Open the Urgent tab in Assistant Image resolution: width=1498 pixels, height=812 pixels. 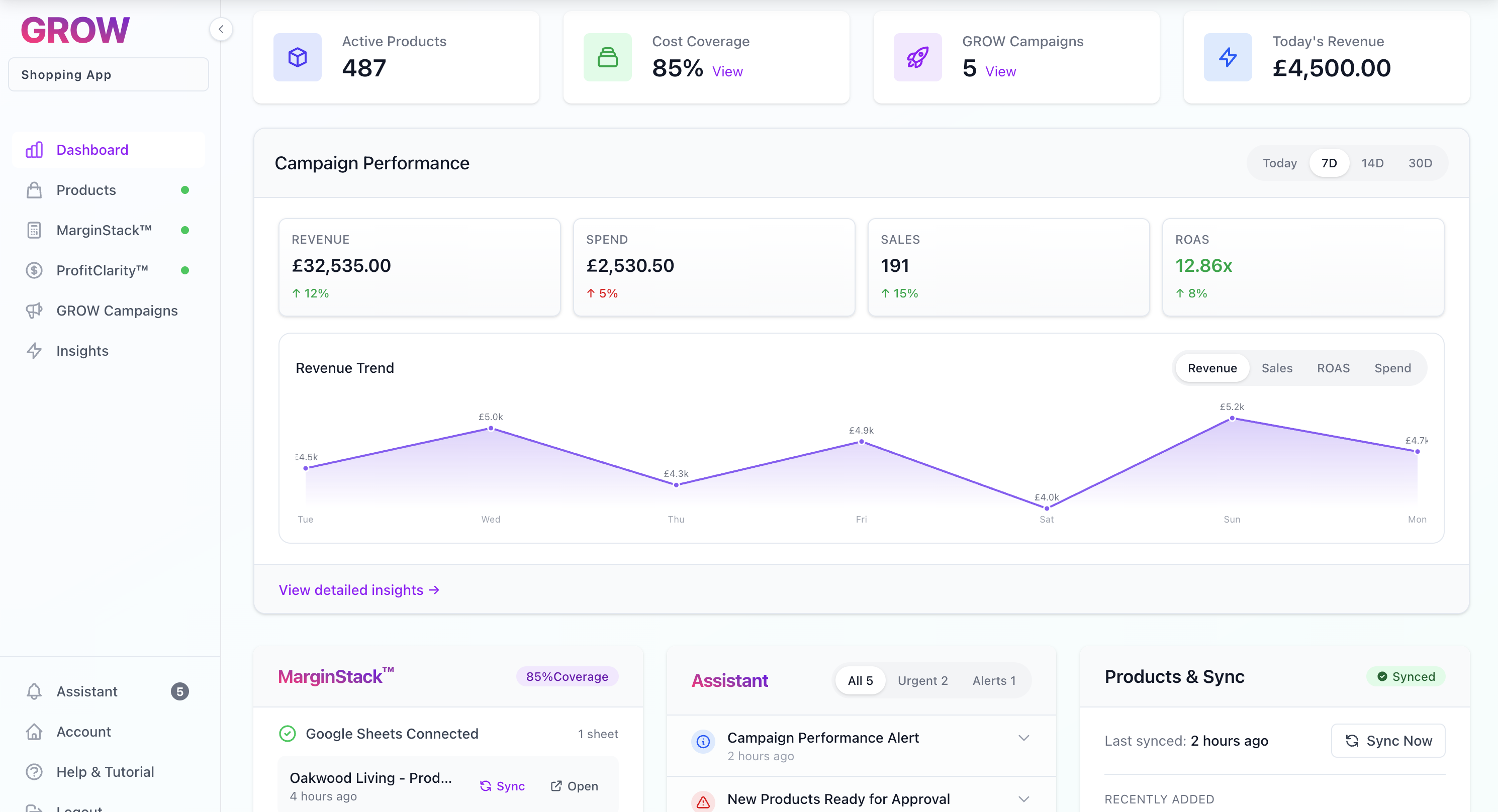click(x=922, y=680)
